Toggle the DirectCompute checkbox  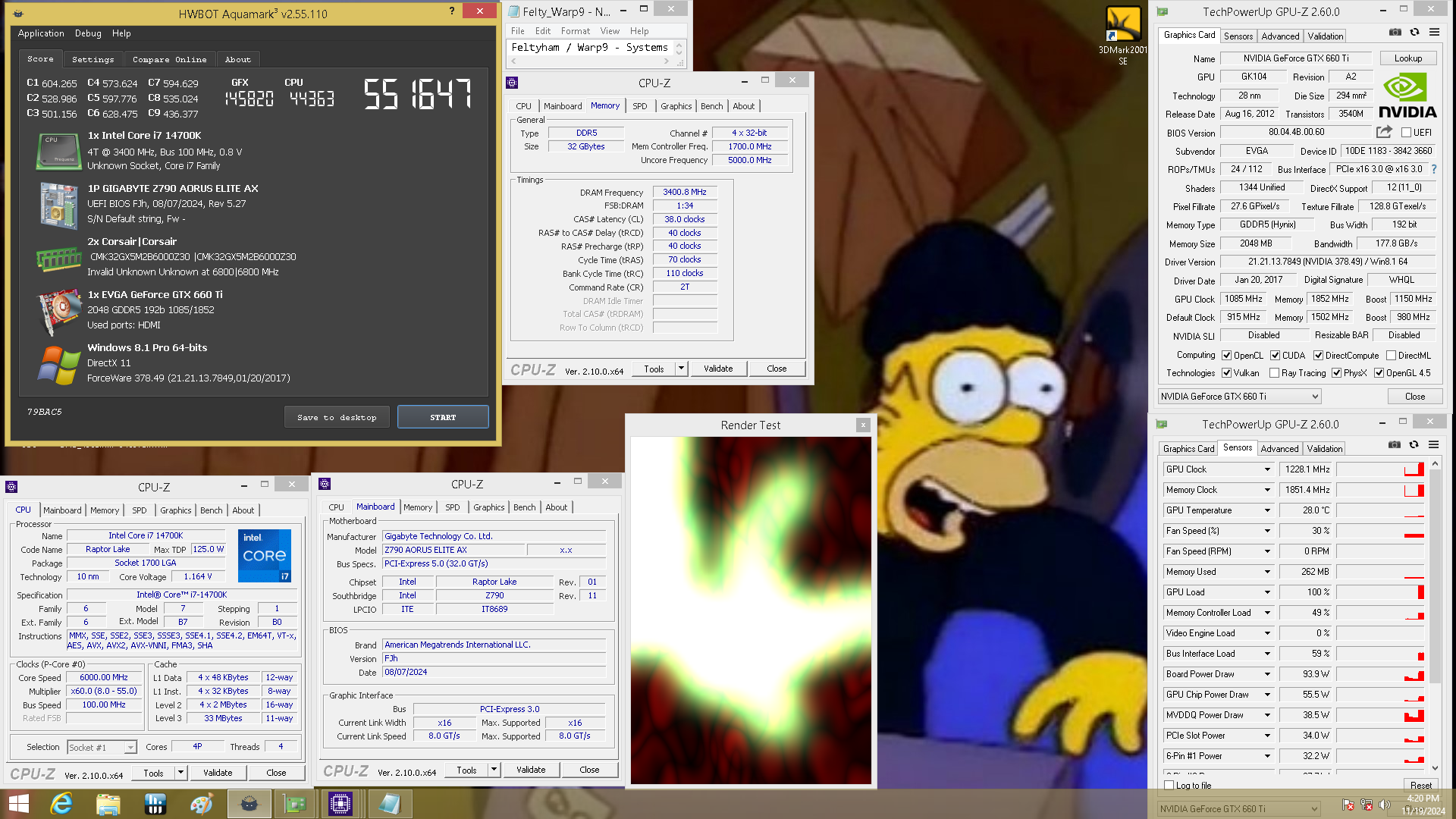coord(1318,356)
